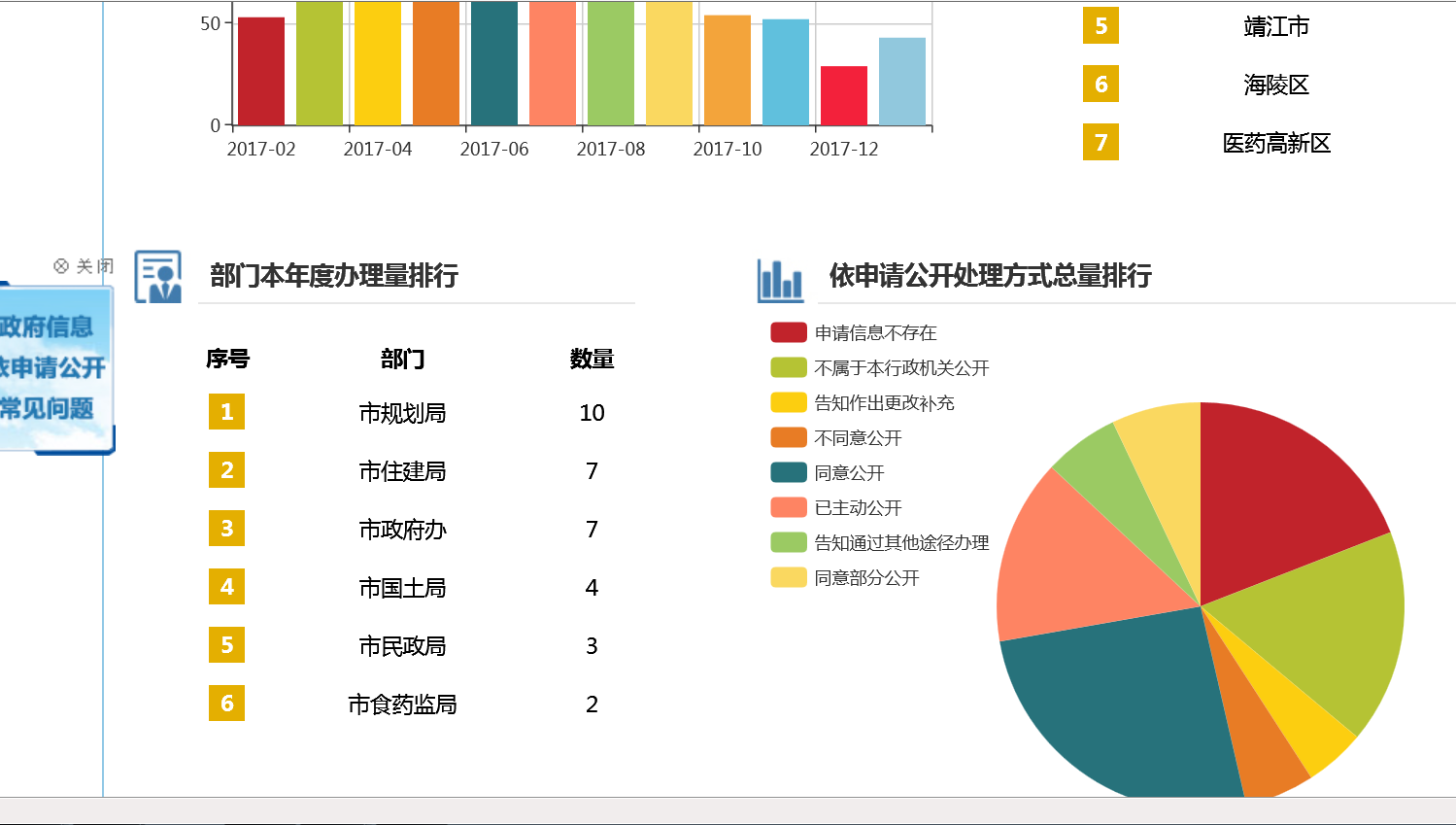Open 常见问题 in the floating panel
The image size is (1456, 825).
[47, 408]
